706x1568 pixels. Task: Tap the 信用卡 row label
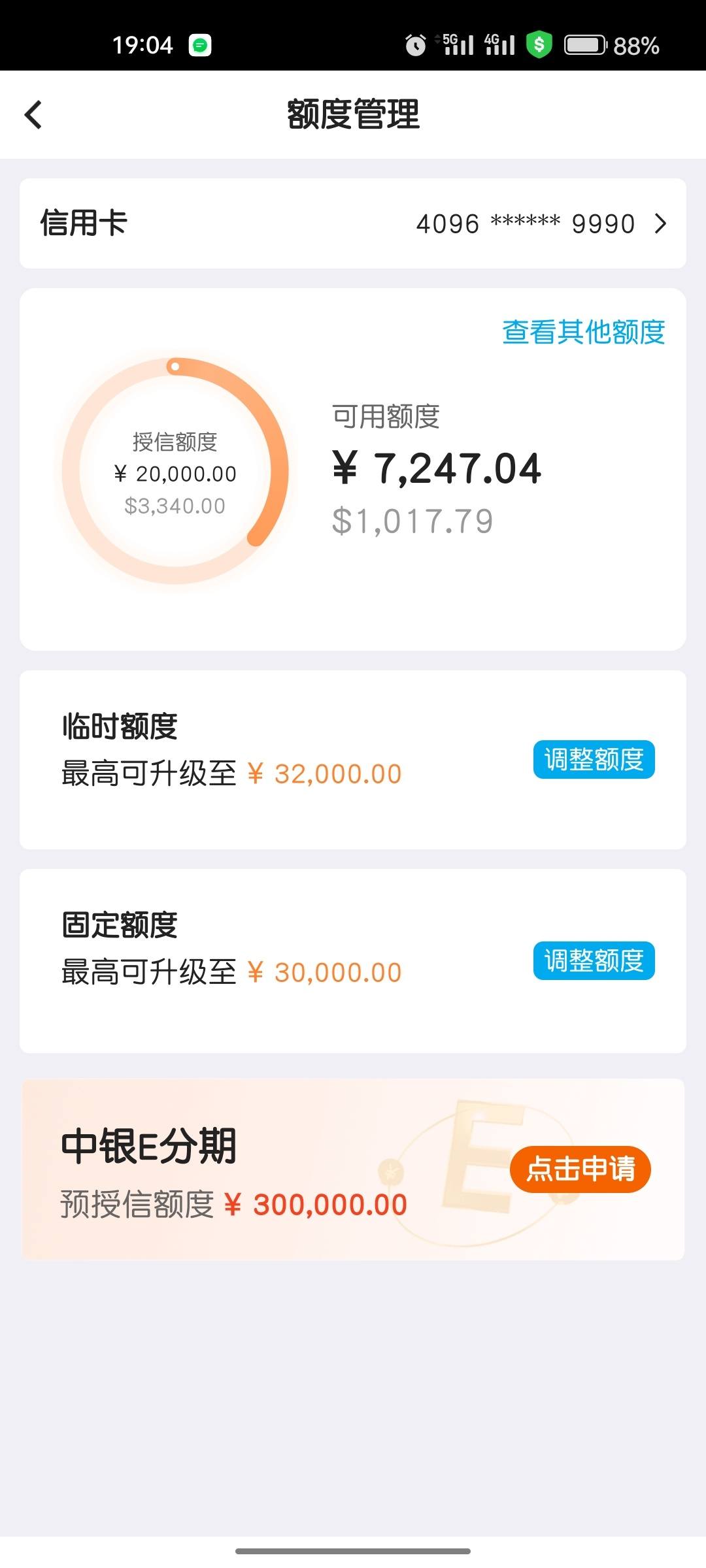(x=84, y=223)
